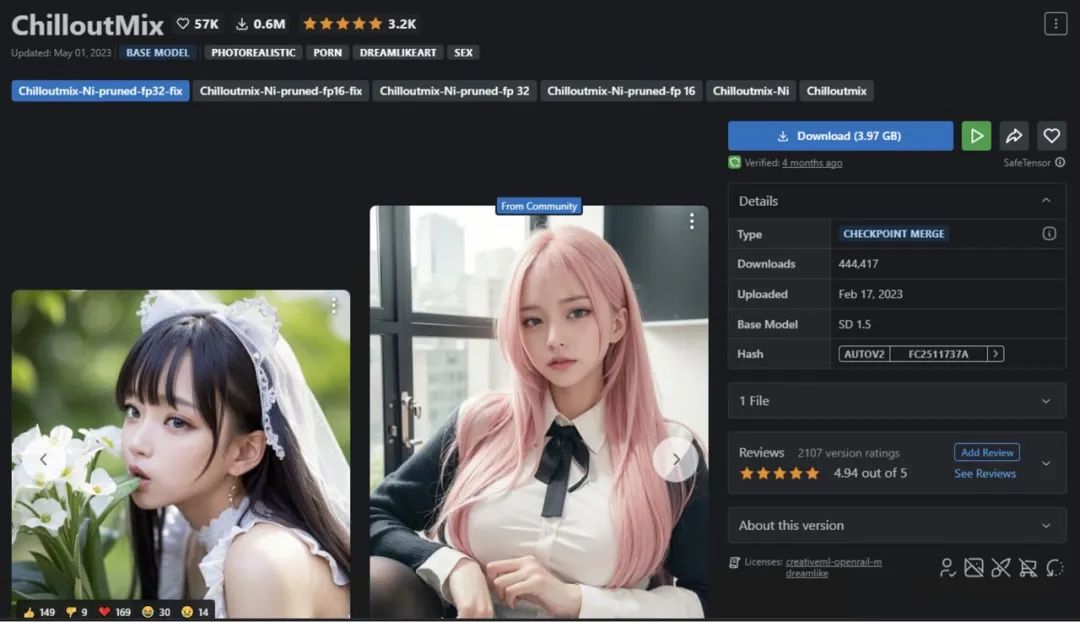Click the Base Model value SD 1.5
This screenshot has height=622, width=1080.
tap(855, 324)
